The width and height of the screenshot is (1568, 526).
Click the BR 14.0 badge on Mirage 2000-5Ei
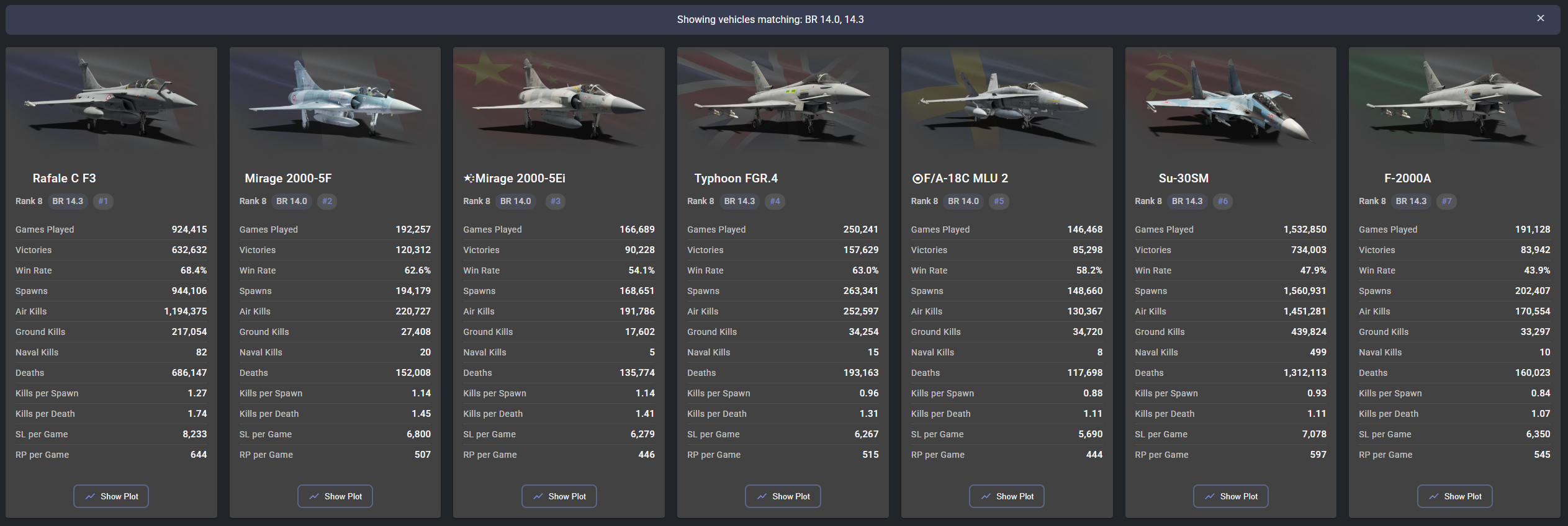pos(516,201)
